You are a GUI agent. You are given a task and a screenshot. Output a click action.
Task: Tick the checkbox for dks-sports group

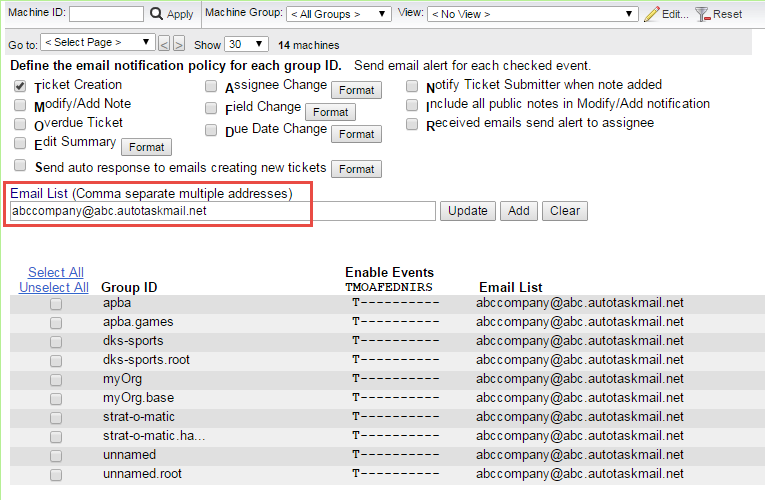pos(56,341)
